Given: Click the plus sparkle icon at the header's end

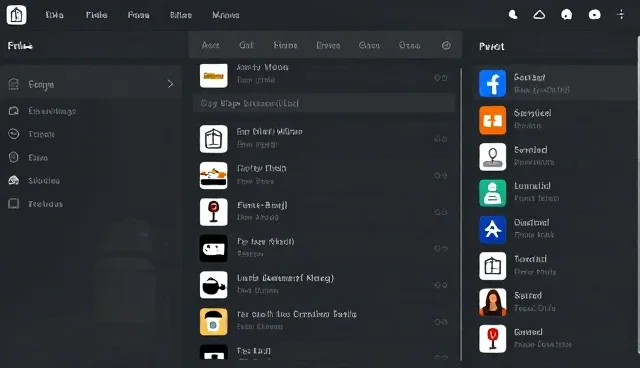Looking at the screenshot, I should (620, 15).
